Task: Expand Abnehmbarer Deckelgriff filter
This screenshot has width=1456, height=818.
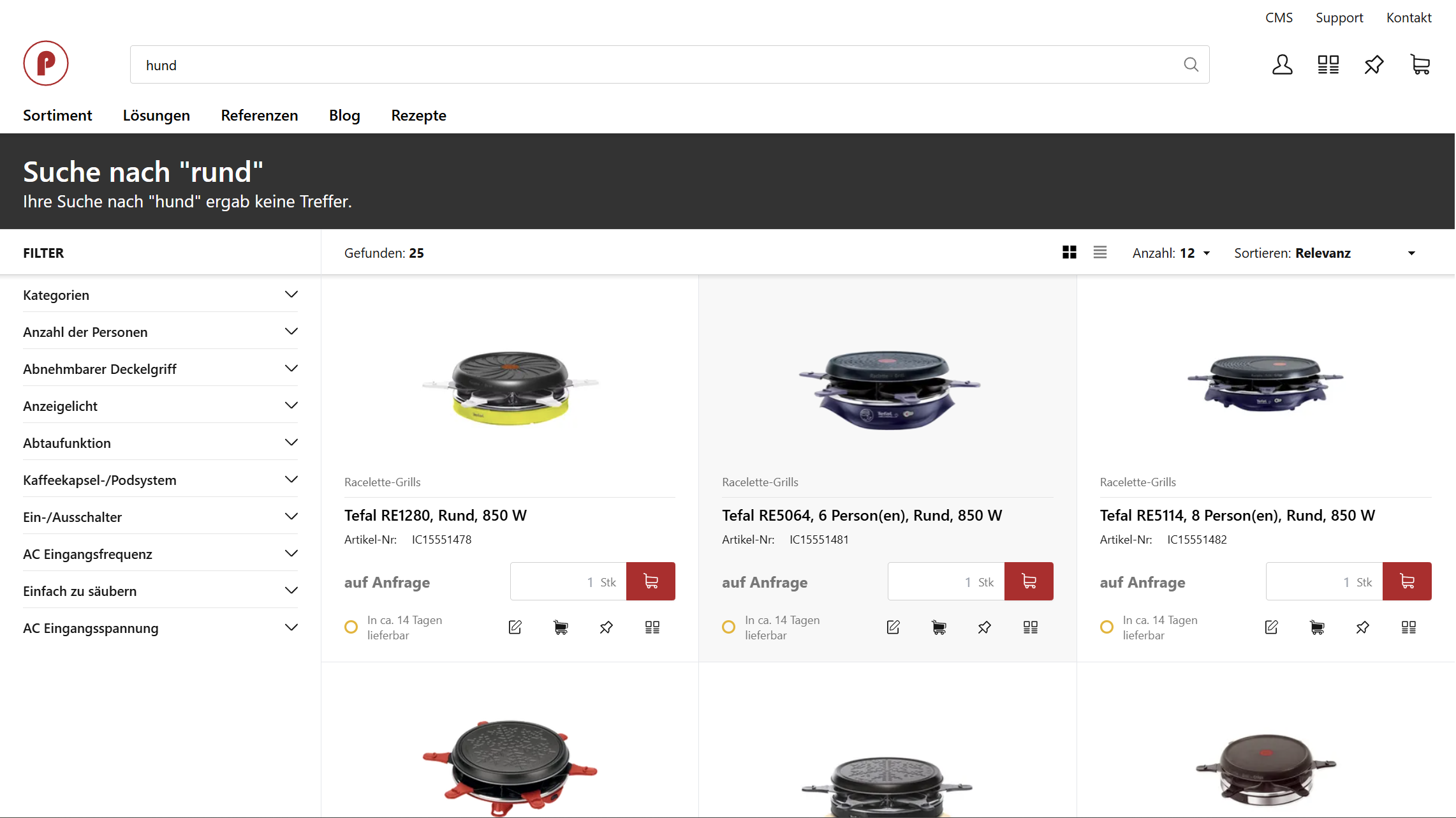Action: (x=160, y=369)
